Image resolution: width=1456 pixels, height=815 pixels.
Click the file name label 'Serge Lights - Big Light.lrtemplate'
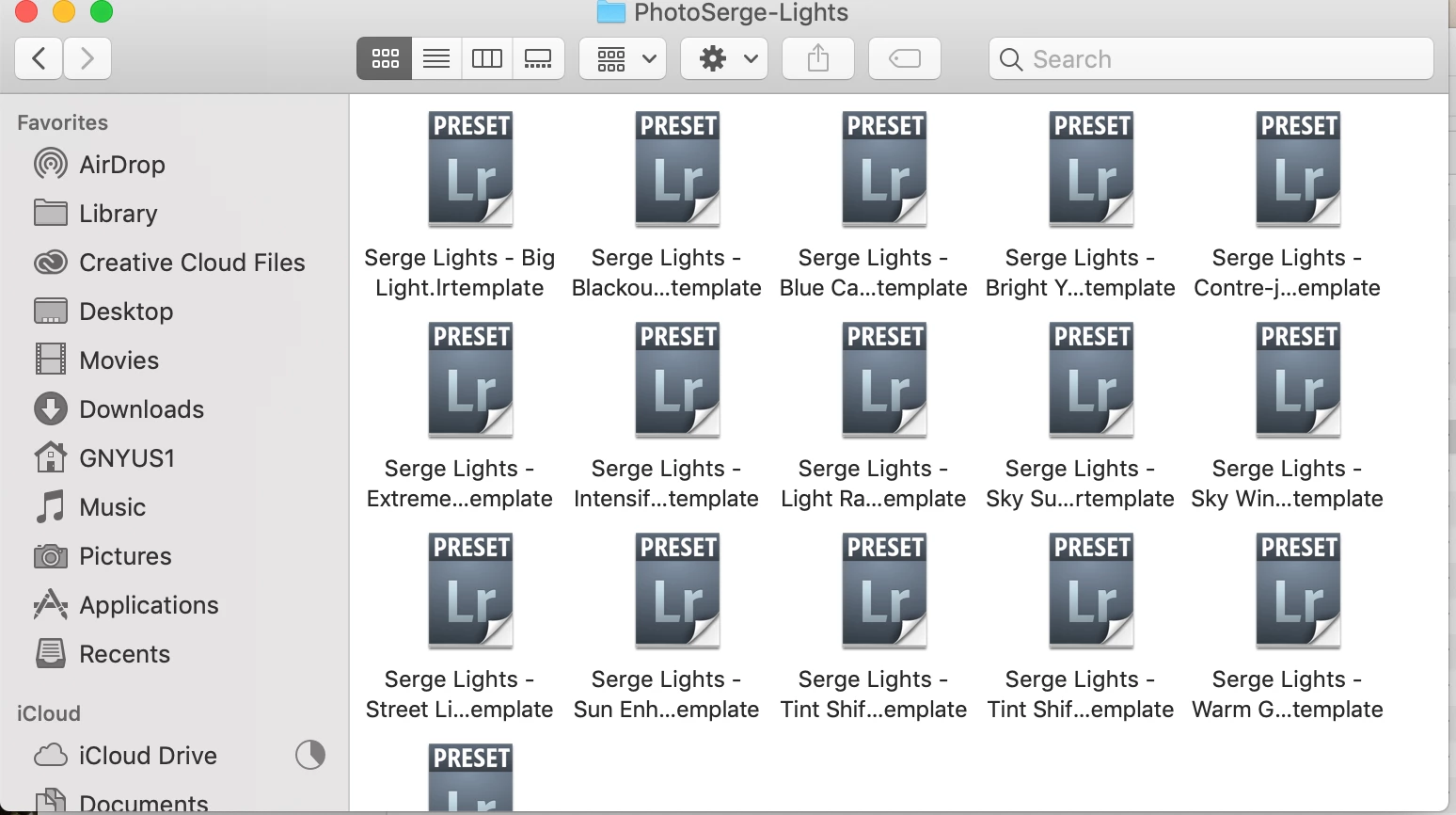click(x=460, y=273)
